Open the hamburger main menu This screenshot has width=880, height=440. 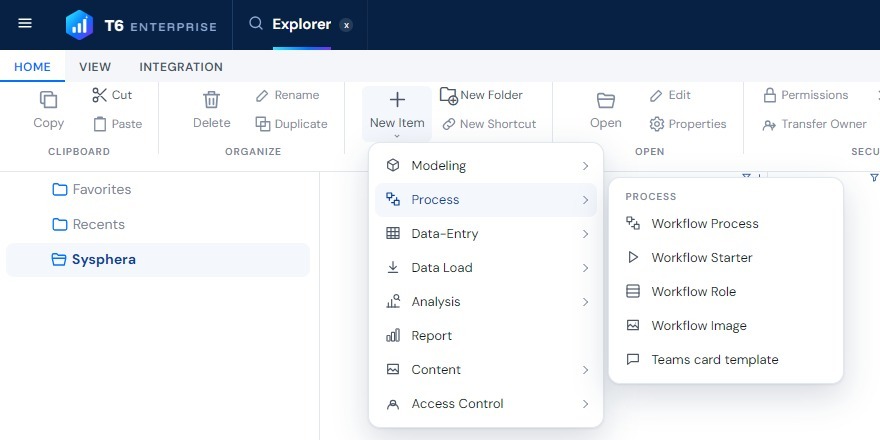[25, 24]
